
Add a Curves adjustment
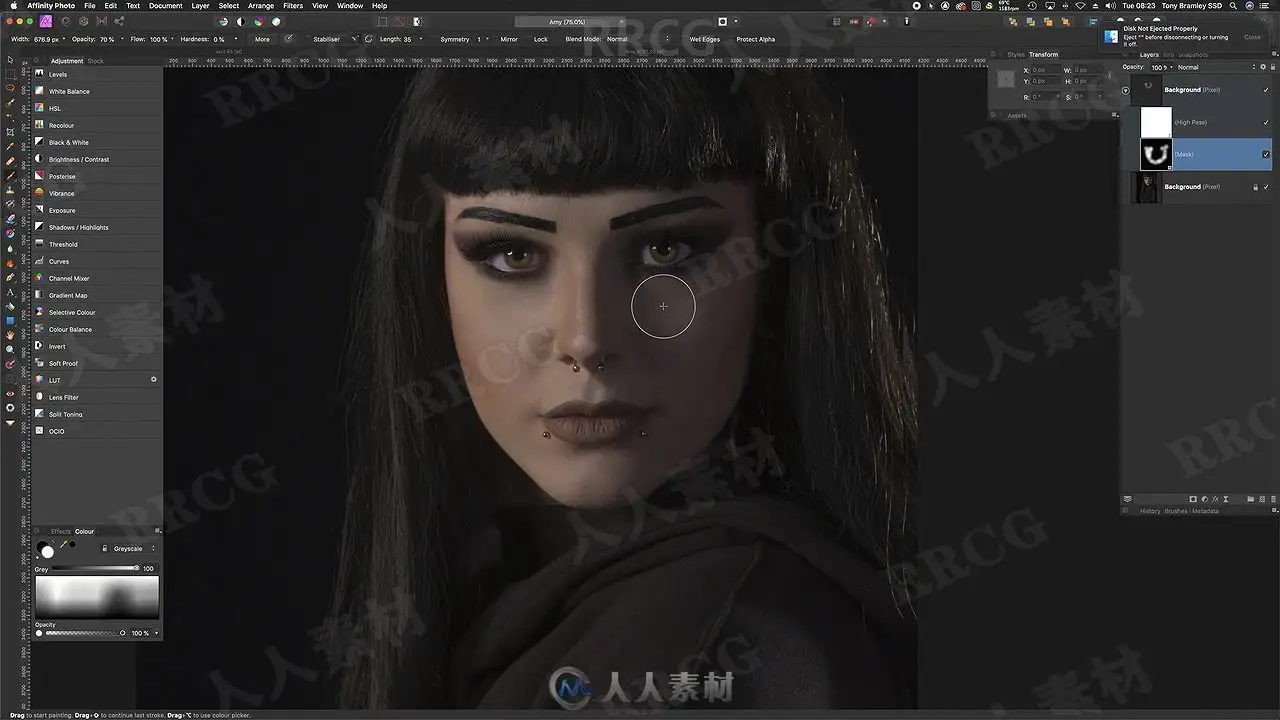tap(97, 261)
